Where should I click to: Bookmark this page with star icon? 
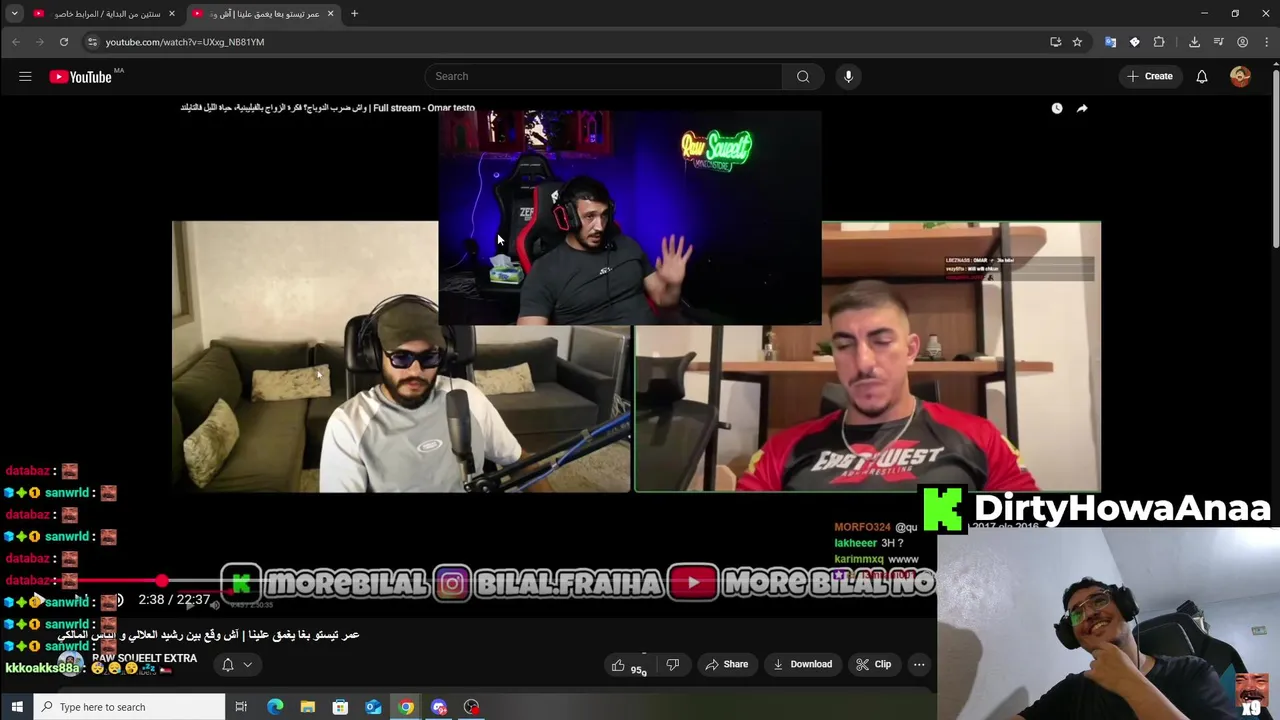pyautogui.click(x=1077, y=42)
